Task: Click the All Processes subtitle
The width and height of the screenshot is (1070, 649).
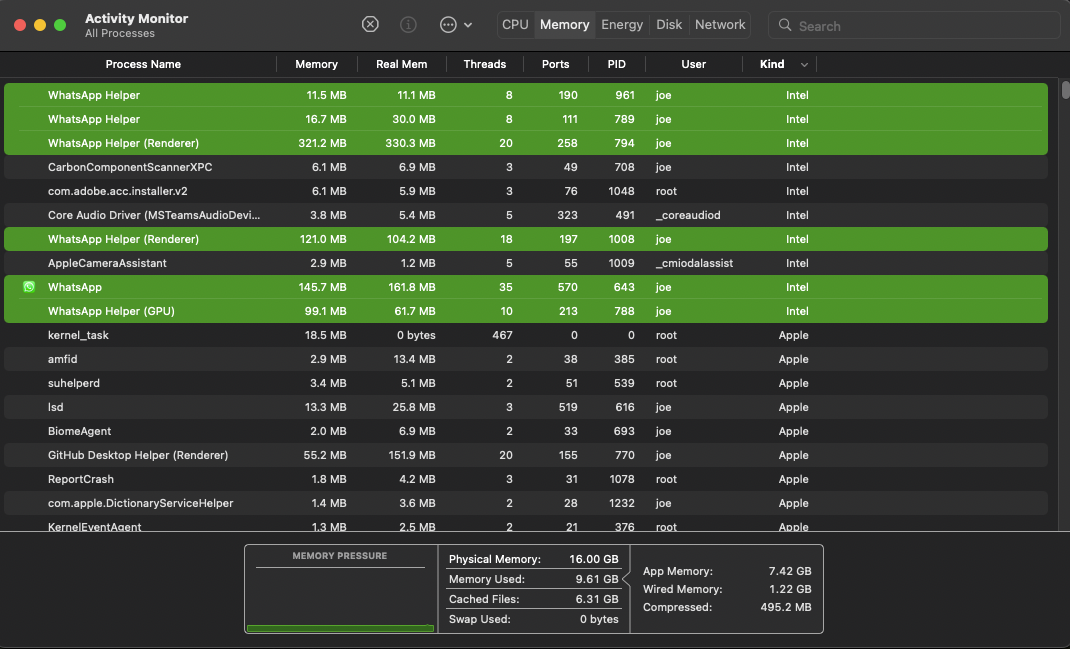Action: tap(119, 33)
